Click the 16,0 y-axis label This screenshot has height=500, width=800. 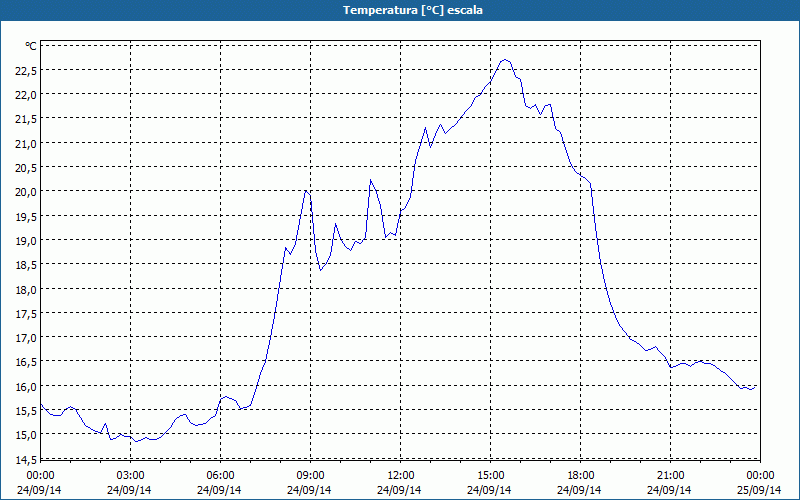coord(26,387)
